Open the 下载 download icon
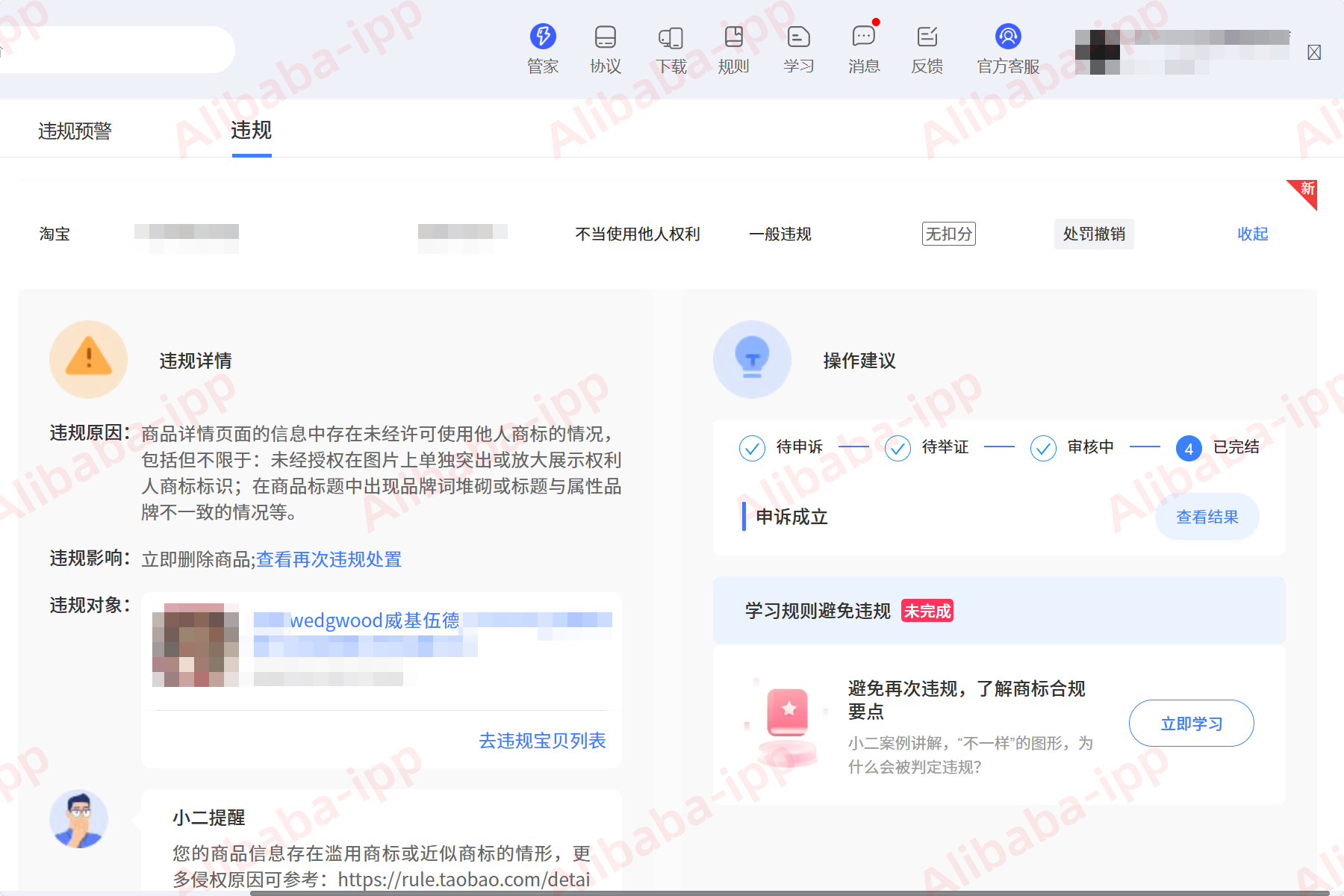Image resolution: width=1344 pixels, height=896 pixels. pyautogui.click(x=671, y=37)
